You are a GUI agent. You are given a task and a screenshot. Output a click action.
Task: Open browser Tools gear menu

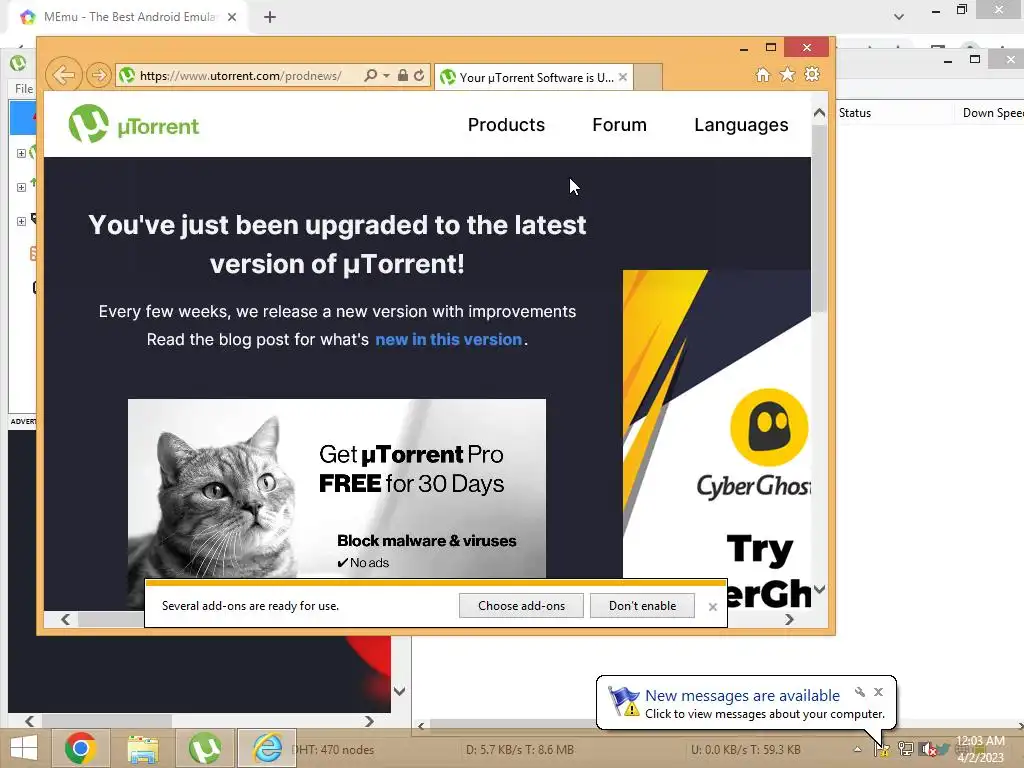(x=812, y=74)
